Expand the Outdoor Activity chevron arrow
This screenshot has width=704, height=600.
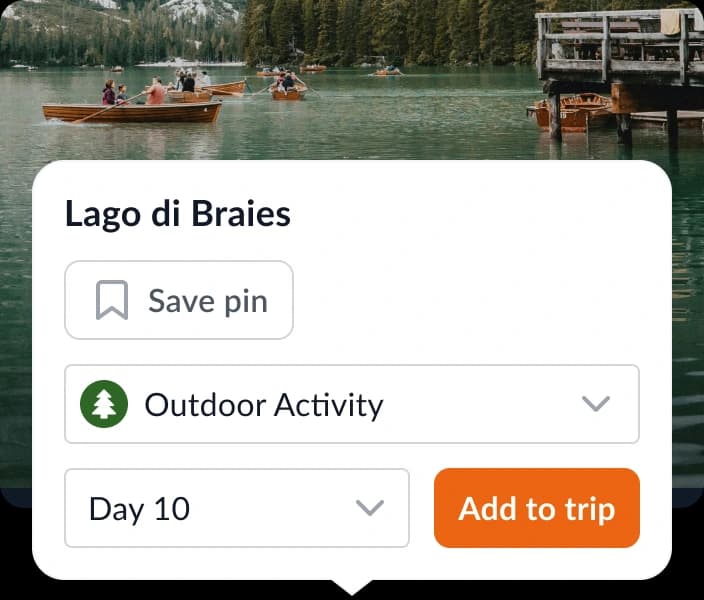coord(596,404)
